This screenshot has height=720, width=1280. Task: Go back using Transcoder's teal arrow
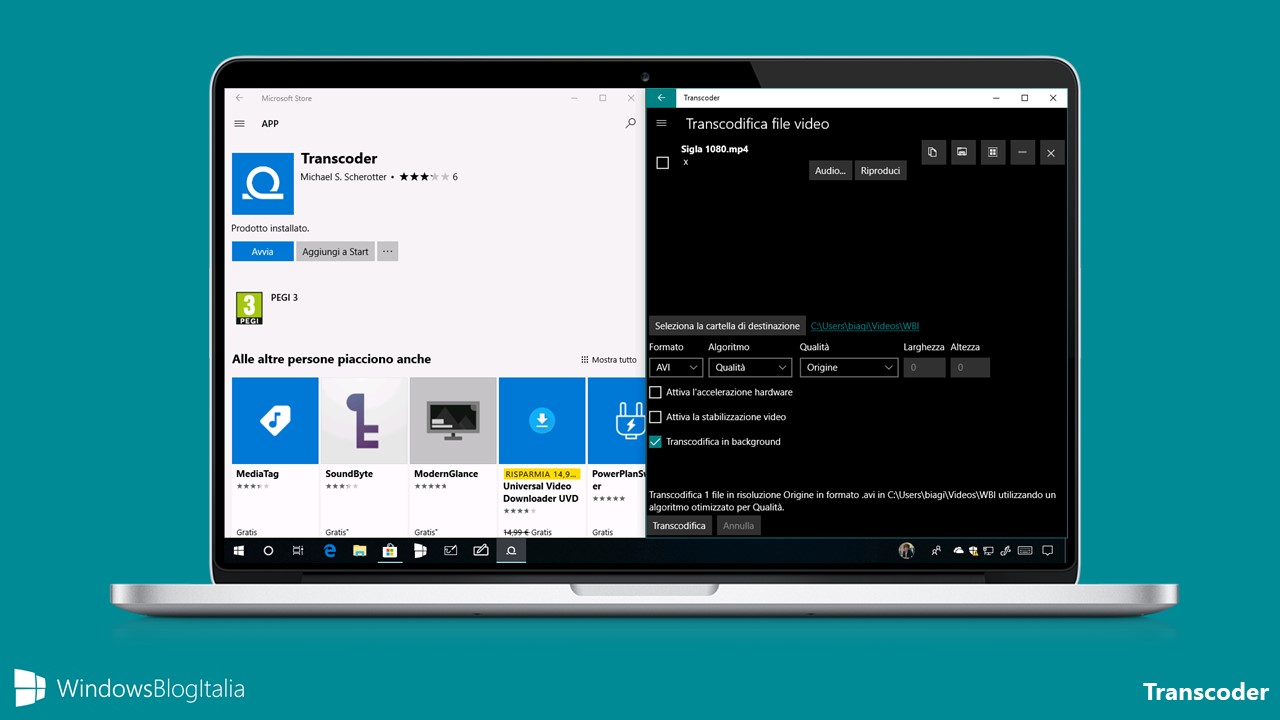pos(662,98)
